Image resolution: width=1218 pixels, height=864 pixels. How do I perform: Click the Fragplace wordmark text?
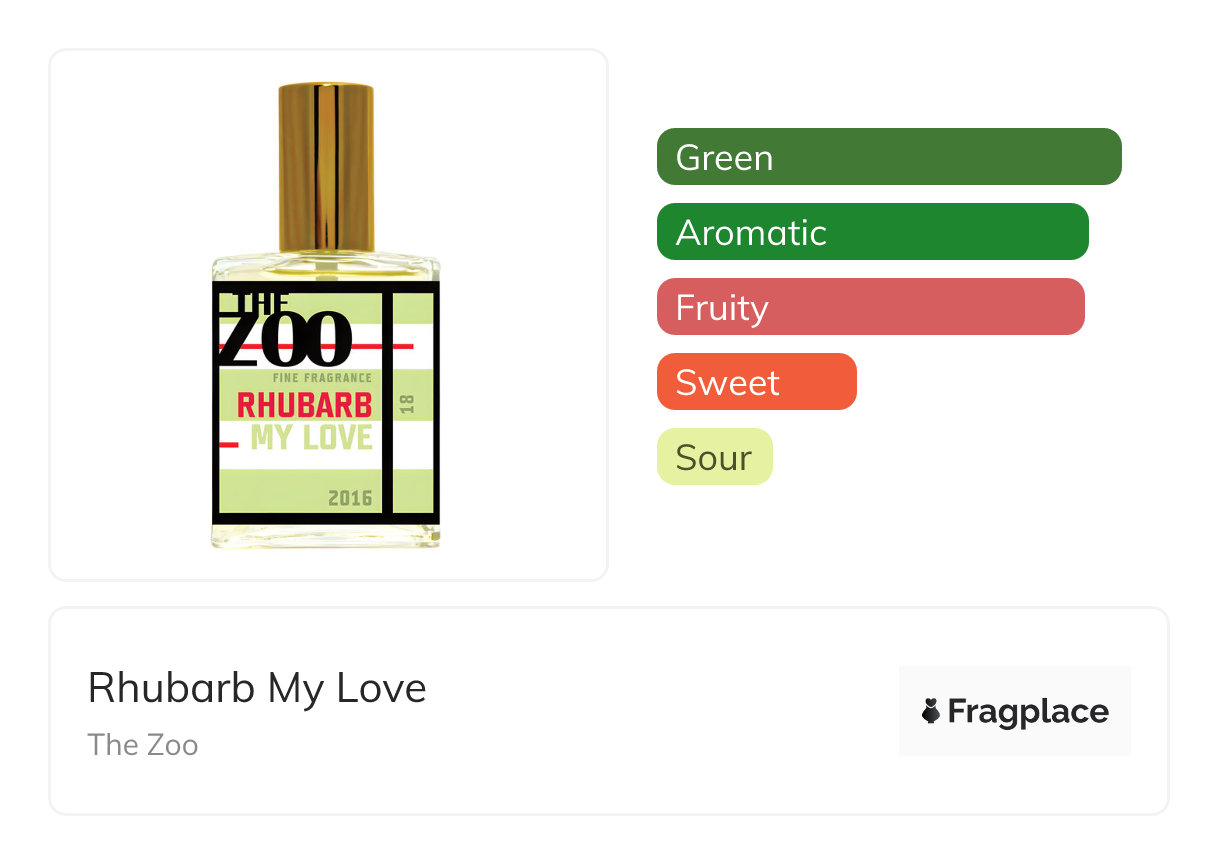[1028, 711]
